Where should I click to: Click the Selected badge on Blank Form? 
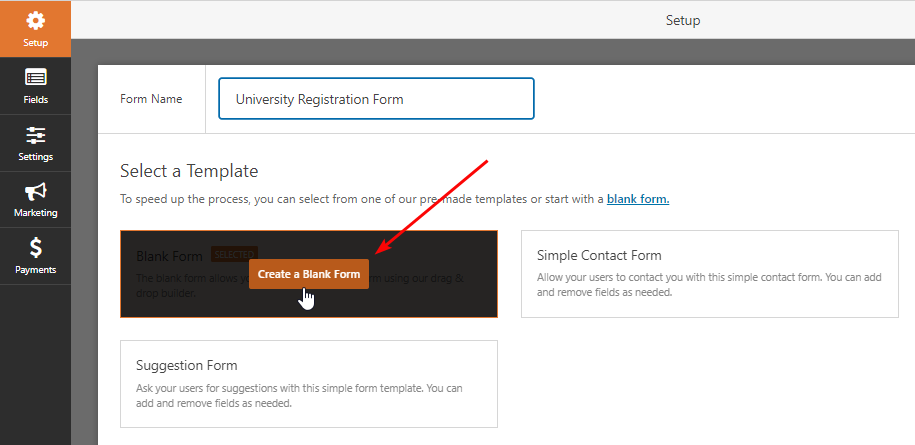tap(234, 255)
